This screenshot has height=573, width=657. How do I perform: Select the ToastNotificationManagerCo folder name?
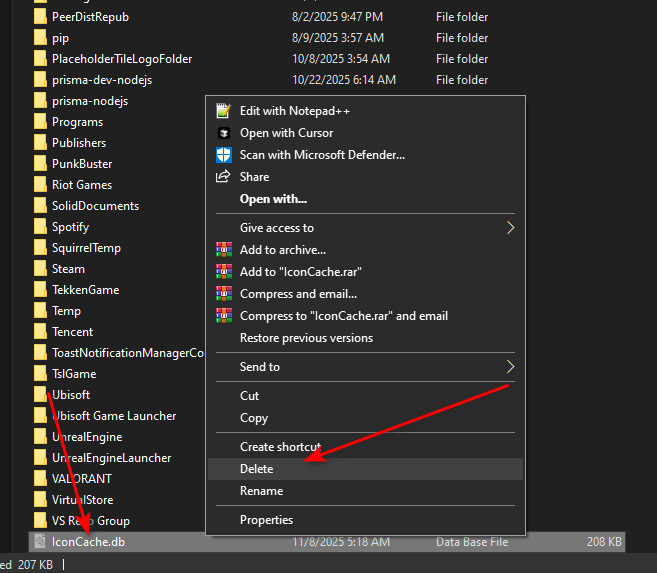click(128, 353)
